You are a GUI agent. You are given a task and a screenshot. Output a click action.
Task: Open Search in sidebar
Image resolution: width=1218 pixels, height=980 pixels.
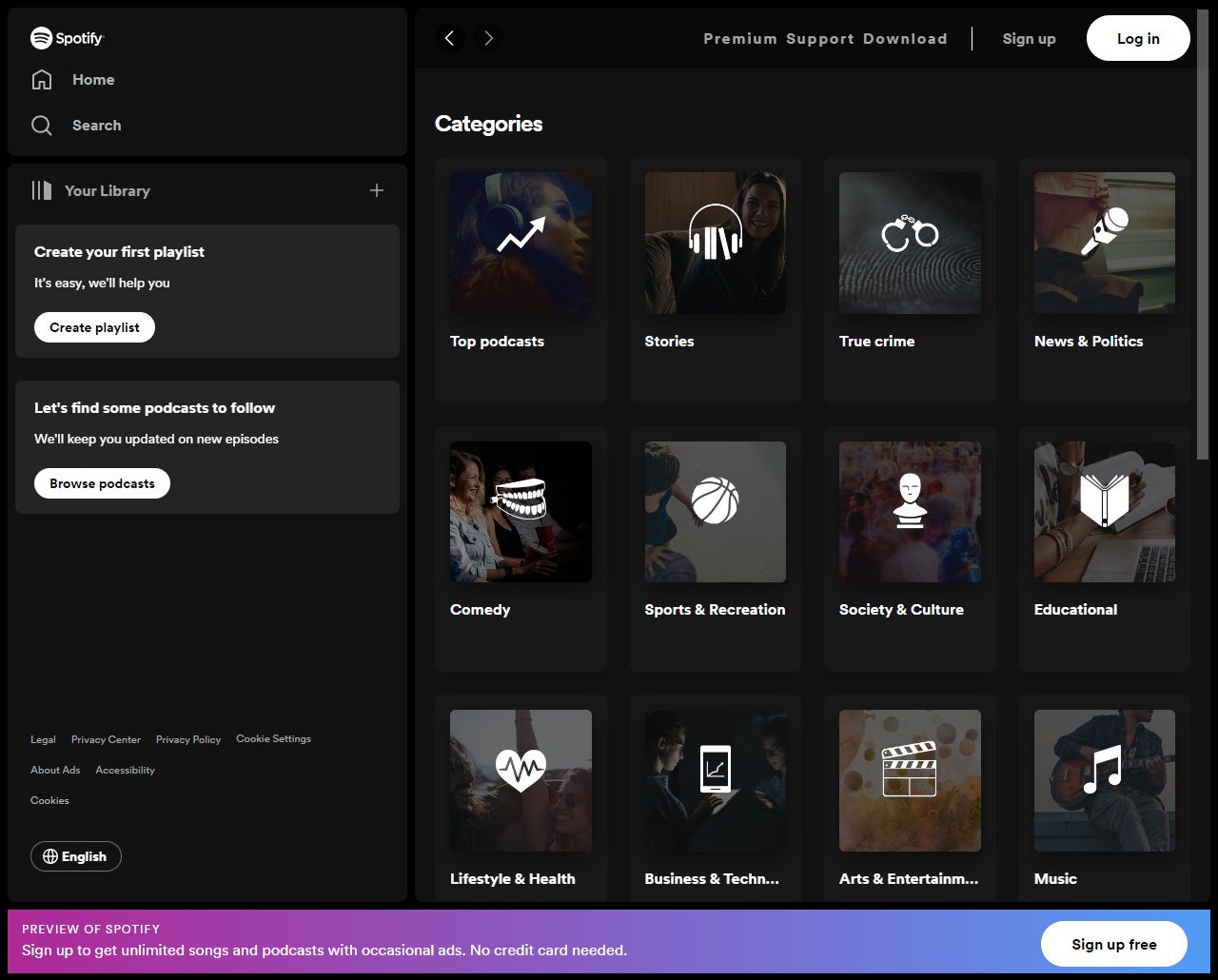click(x=97, y=126)
